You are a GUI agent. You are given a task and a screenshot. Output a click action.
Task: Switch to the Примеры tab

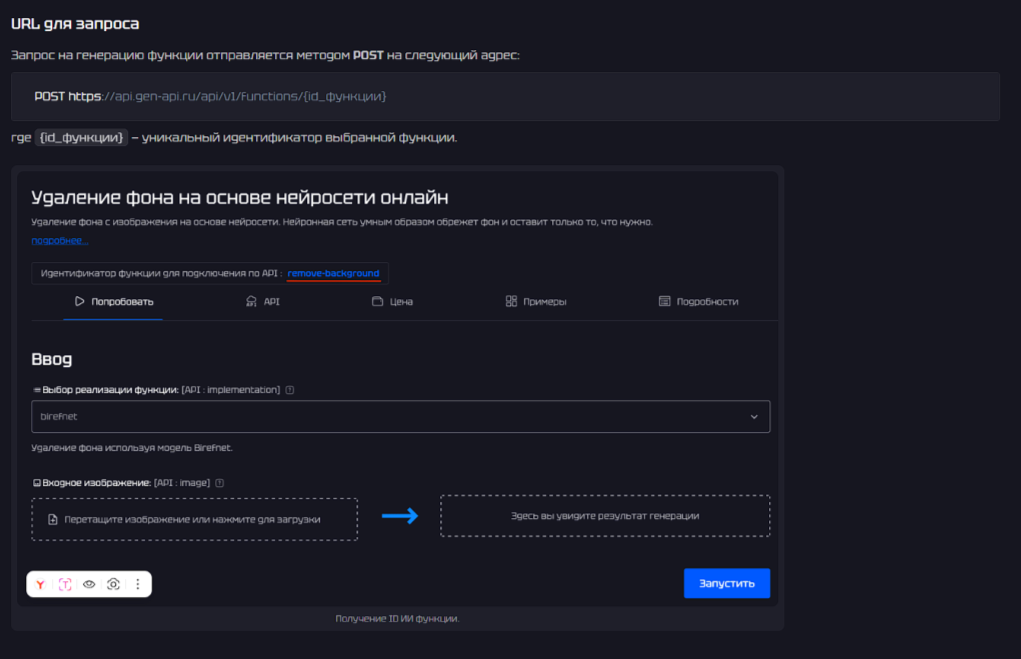[x=536, y=301]
